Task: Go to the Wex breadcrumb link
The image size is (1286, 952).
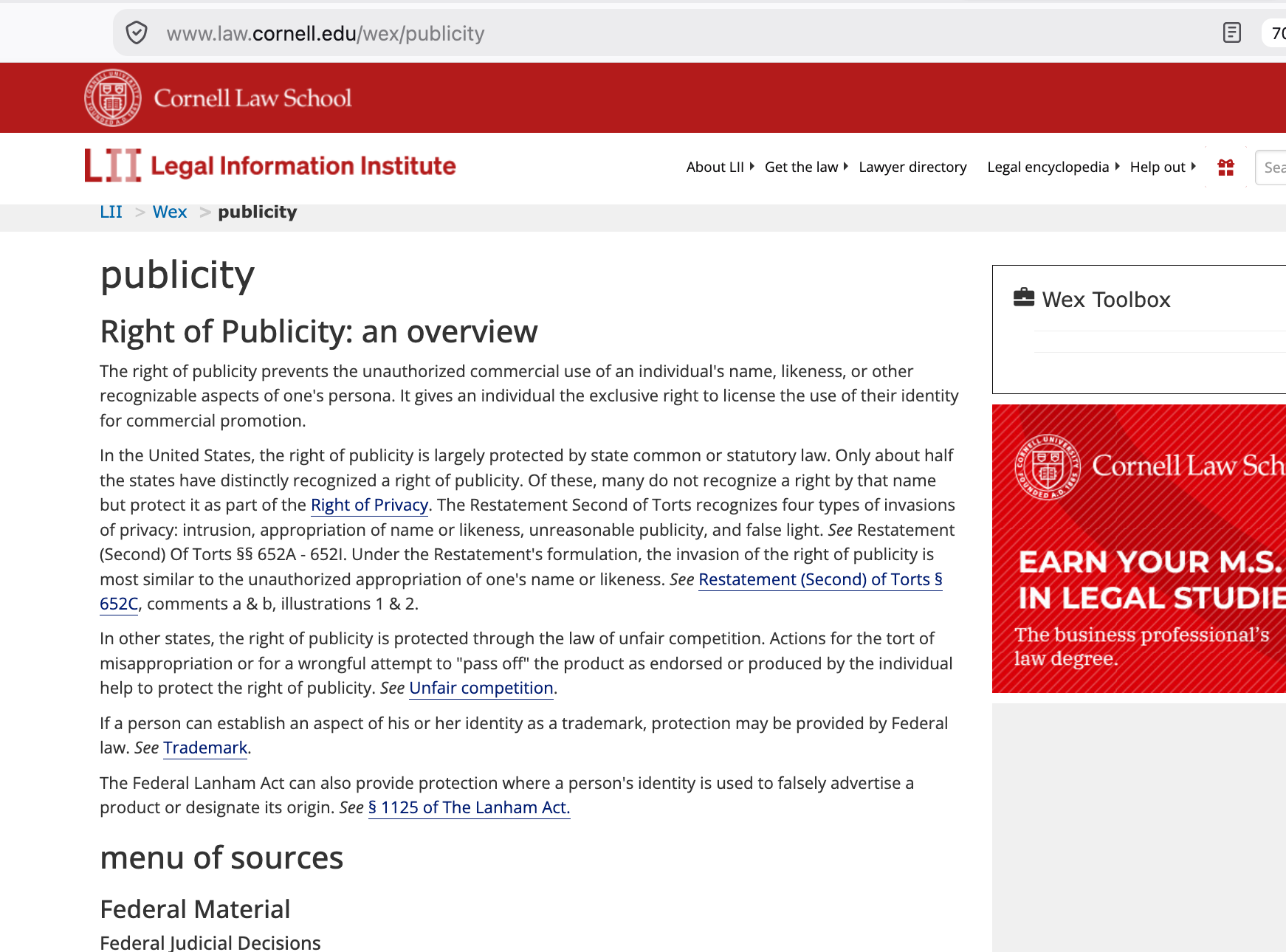Action: (170, 212)
